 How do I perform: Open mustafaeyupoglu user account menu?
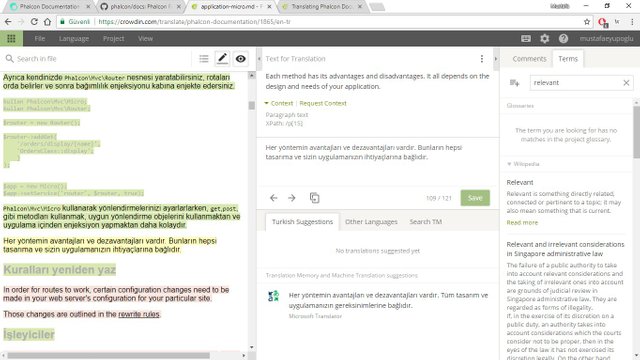pyautogui.click(x=606, y=38)
